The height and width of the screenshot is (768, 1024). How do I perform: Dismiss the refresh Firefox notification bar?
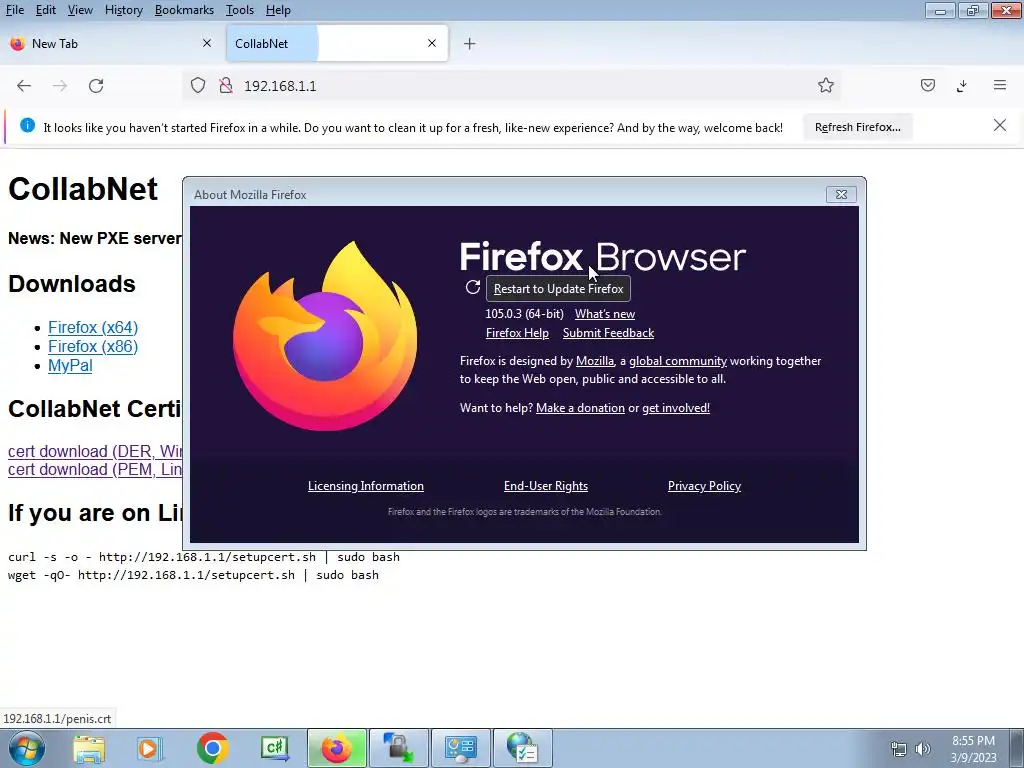coord(999,125)
